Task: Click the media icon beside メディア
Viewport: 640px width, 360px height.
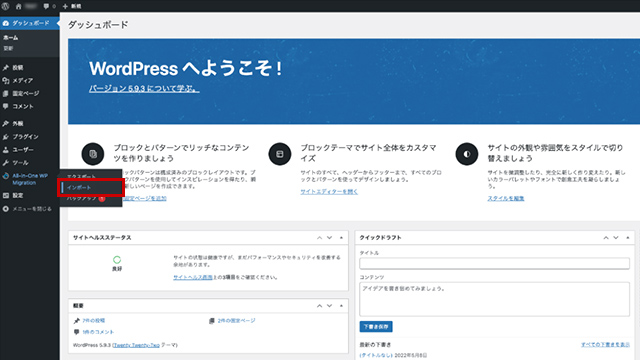Action: tap(5, 80)
